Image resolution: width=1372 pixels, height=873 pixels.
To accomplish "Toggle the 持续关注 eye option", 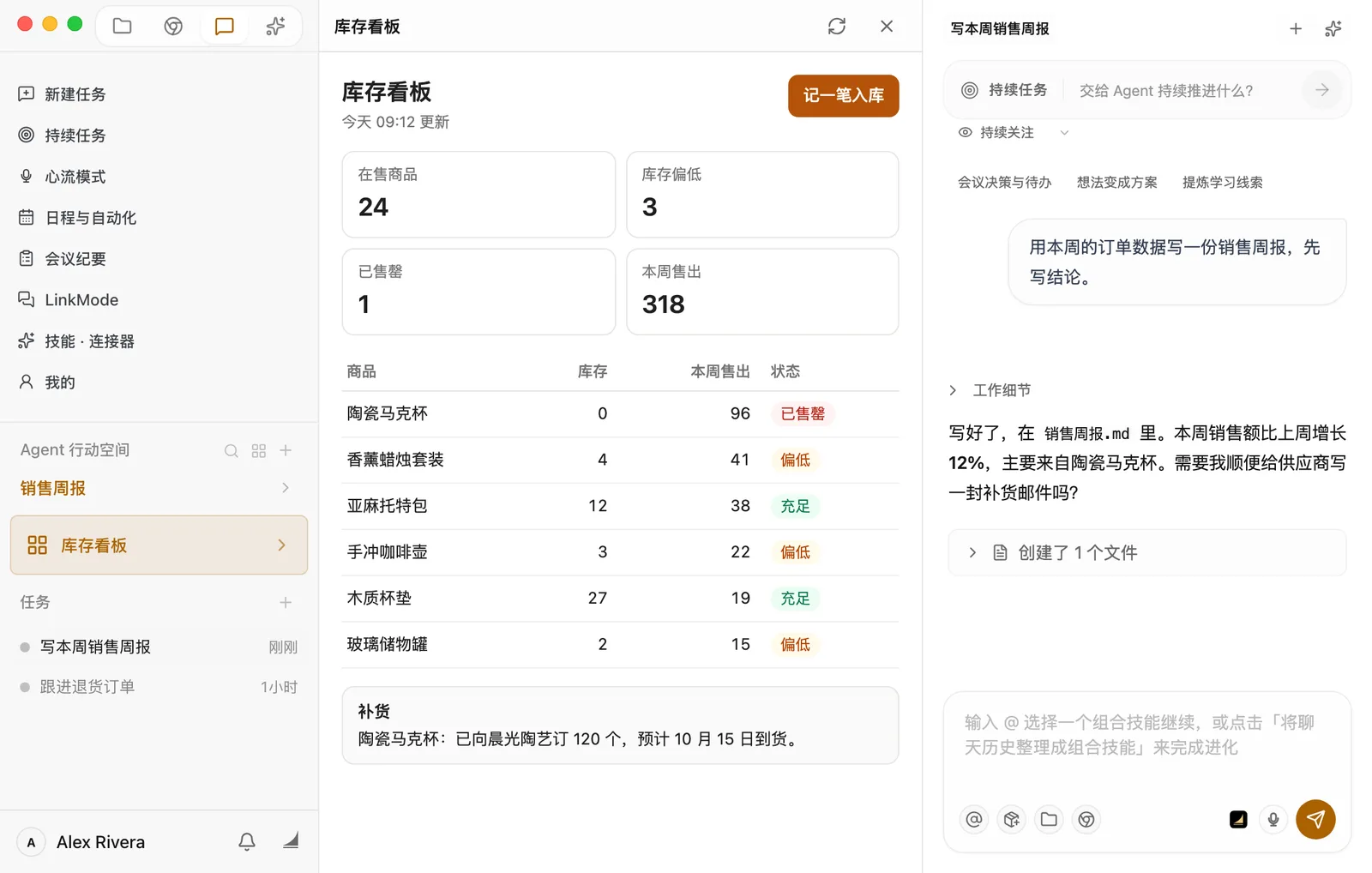I will point(966,133).
